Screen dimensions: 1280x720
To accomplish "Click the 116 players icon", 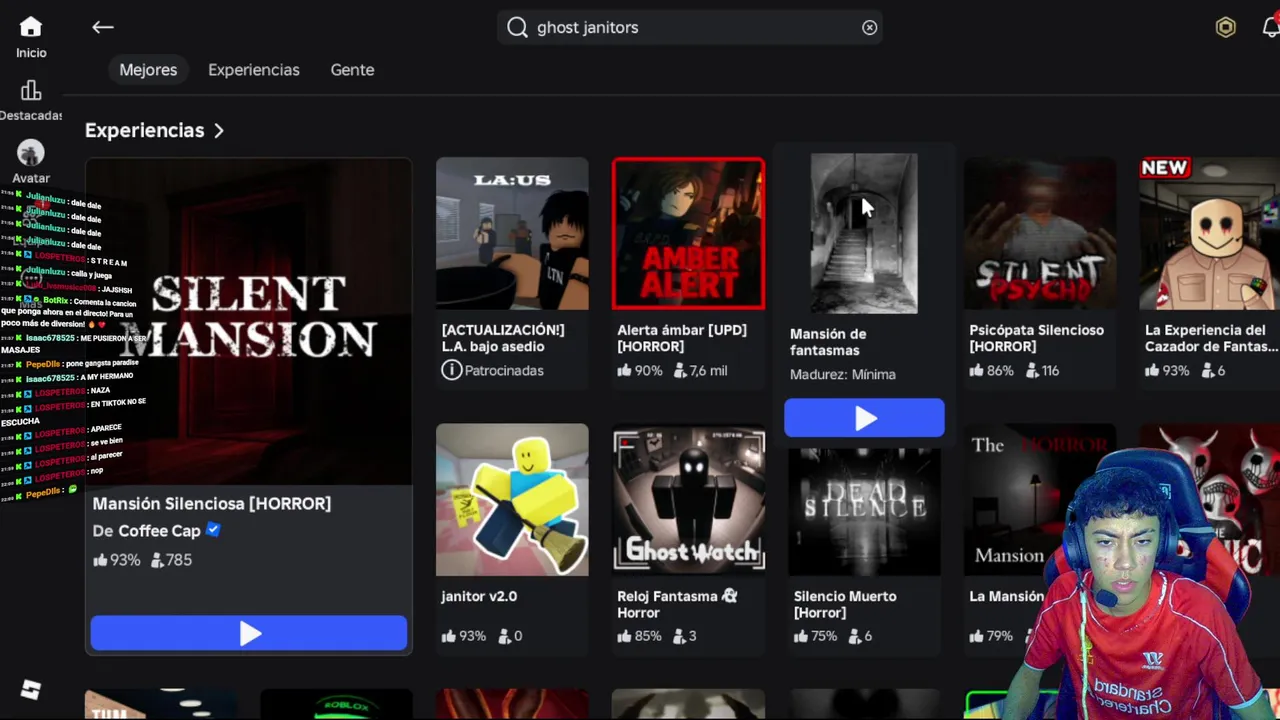I will click(1032, 370).
